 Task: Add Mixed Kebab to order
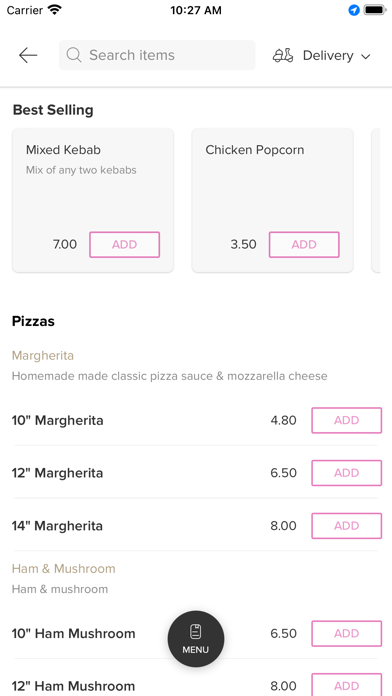pos(125,245)
